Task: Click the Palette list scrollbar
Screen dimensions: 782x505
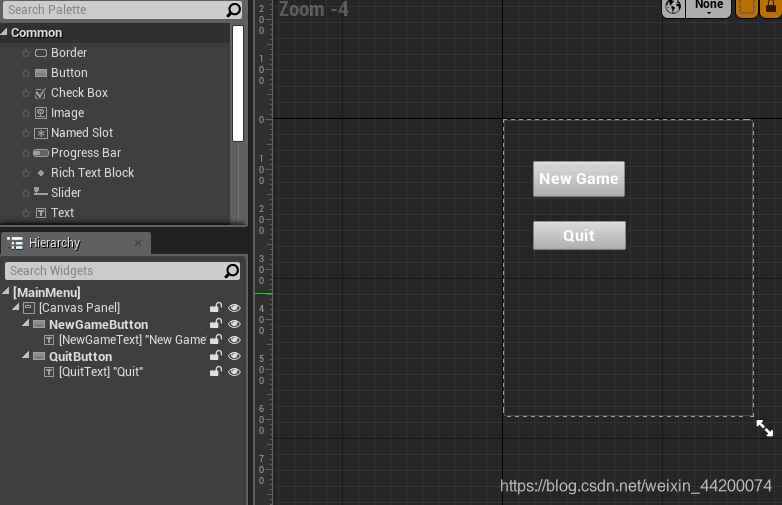Action: 238,83
